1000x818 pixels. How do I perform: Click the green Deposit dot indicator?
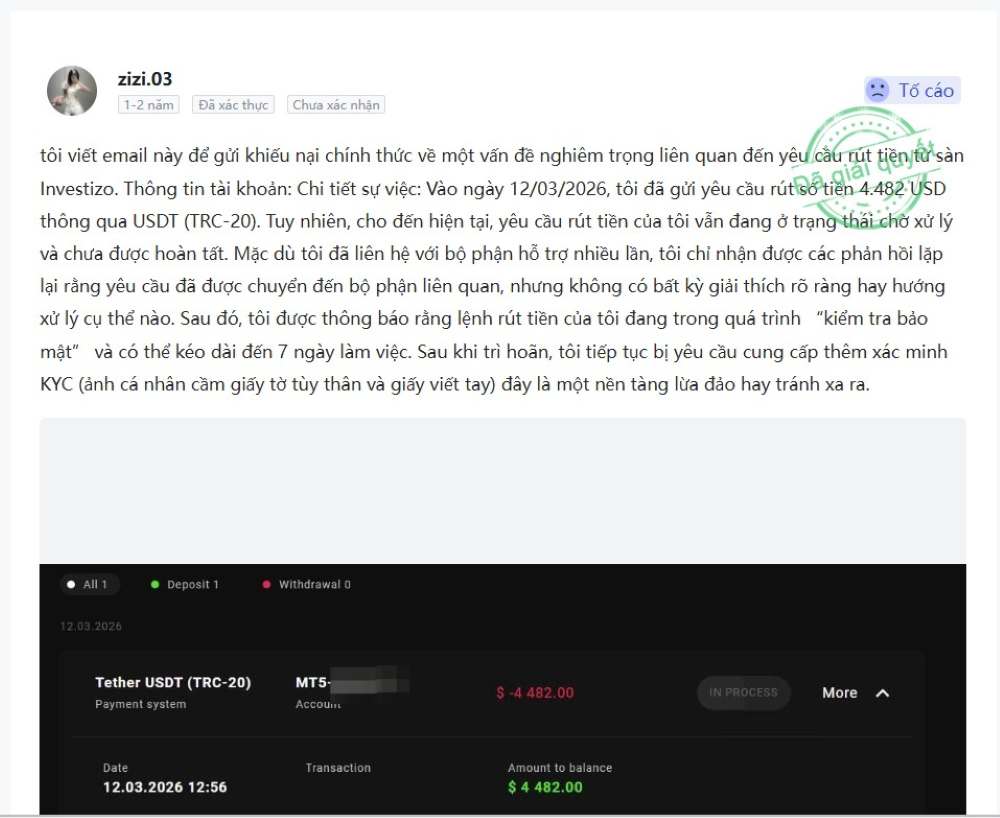tap(154, 584)
